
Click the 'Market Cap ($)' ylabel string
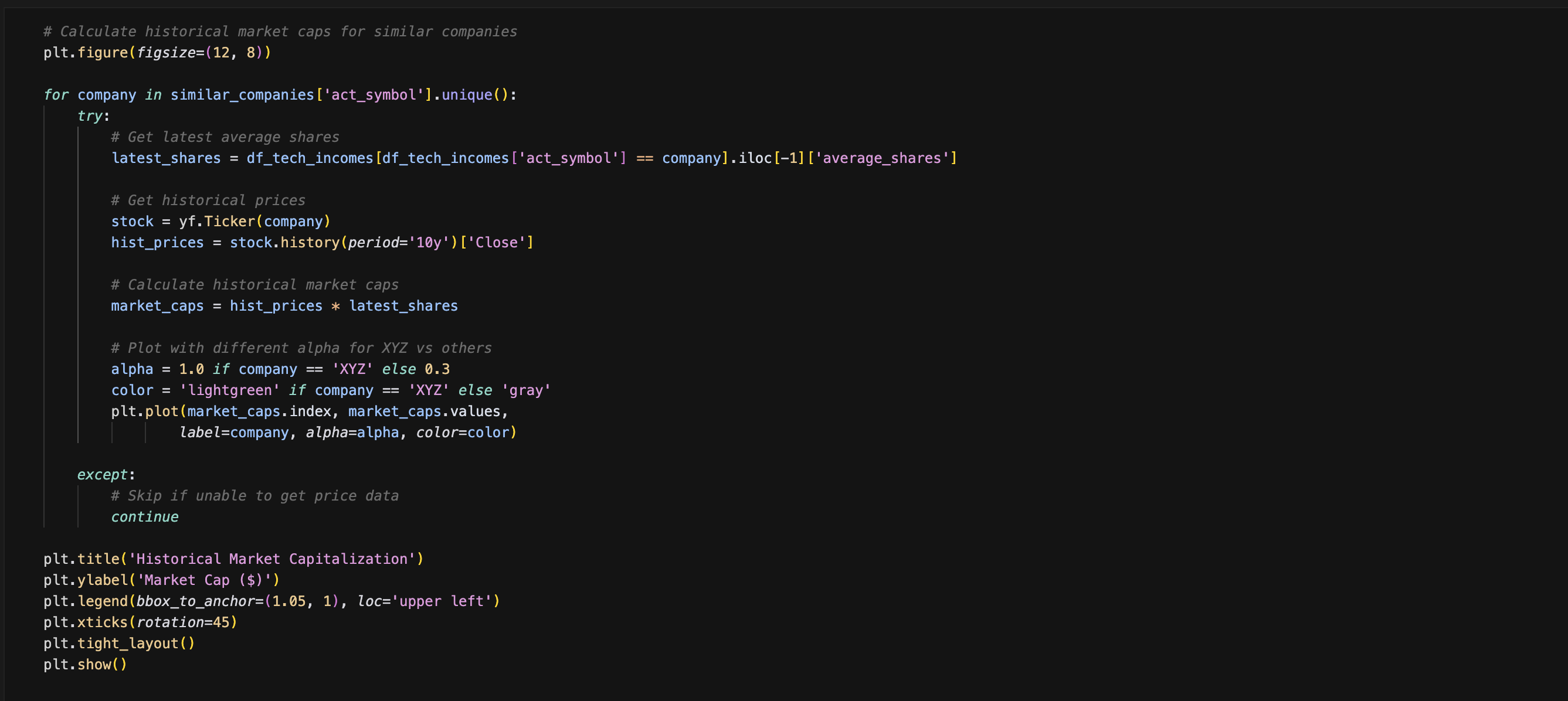pyautogui.click(x=204, y=580)
